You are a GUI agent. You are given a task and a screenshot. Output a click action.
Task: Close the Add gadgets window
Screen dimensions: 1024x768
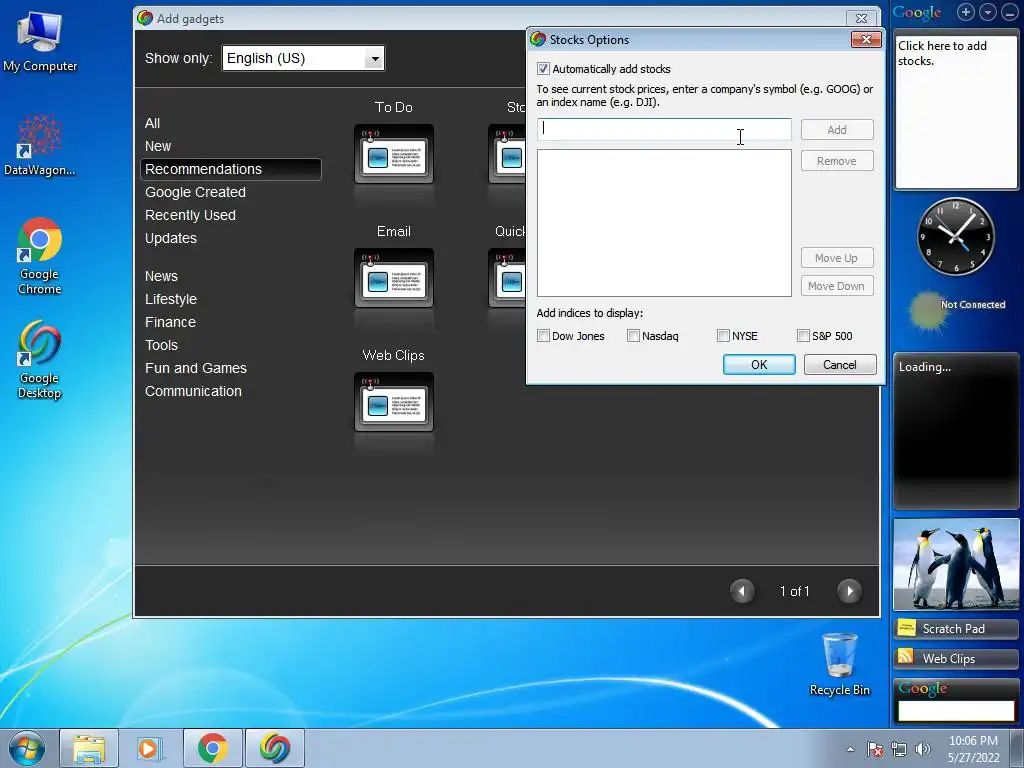point(861,18)
